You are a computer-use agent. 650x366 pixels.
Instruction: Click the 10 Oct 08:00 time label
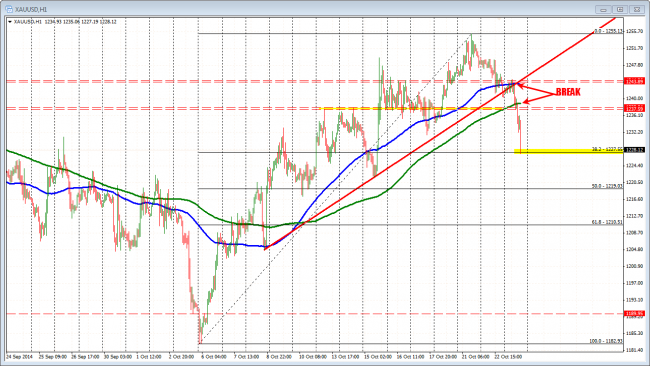pos(313,356)
